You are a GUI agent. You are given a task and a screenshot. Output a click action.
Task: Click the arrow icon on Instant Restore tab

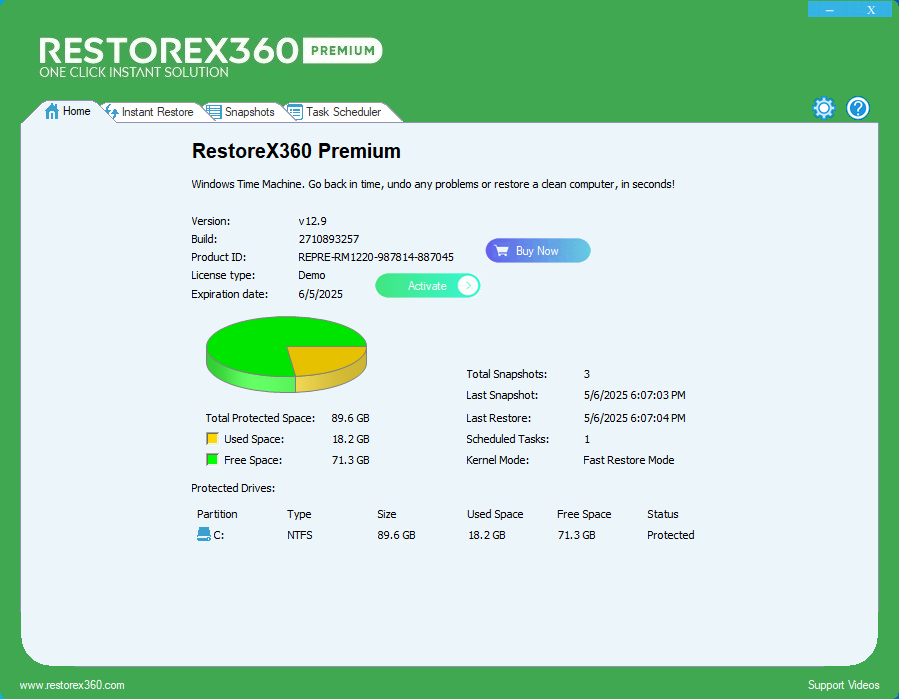click(x=110, y=112)
